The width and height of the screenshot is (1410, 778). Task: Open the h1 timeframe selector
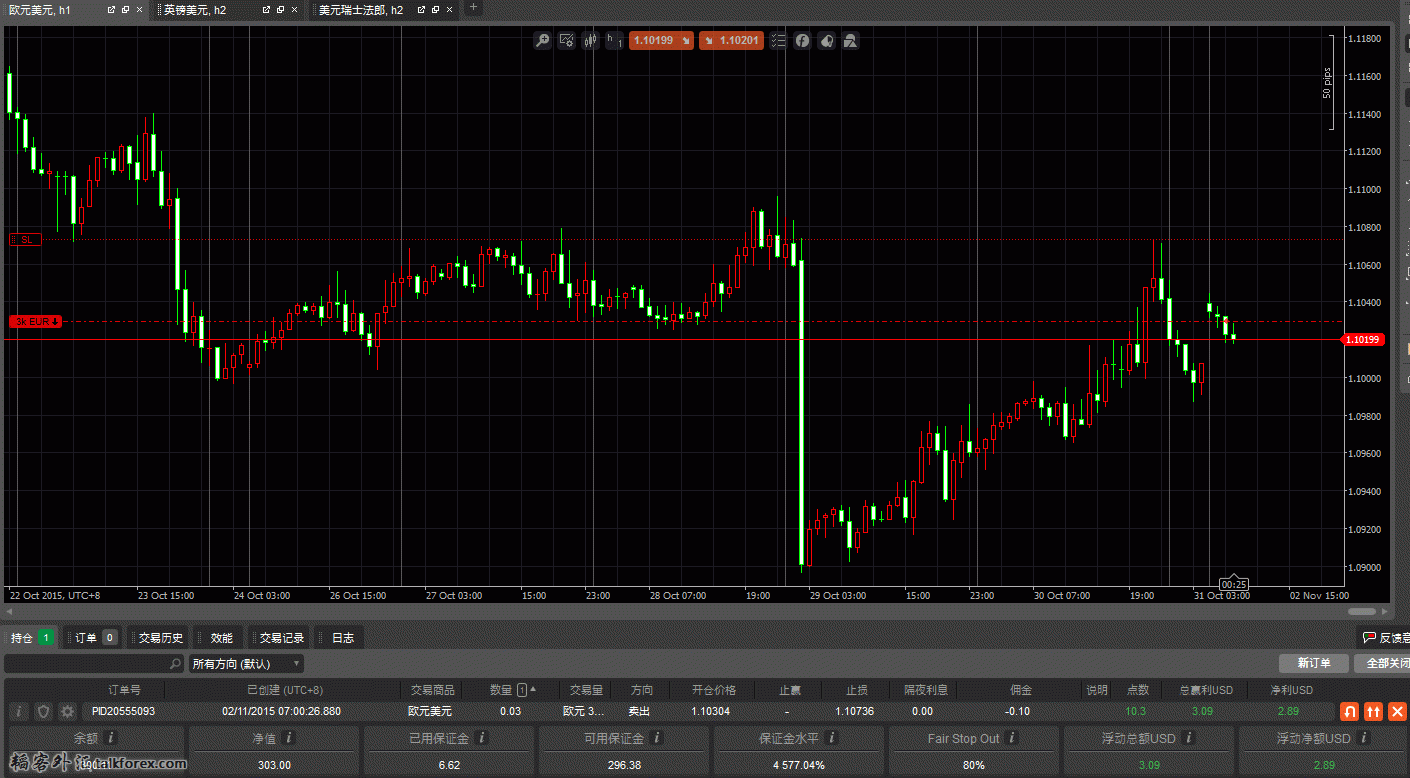614,41
